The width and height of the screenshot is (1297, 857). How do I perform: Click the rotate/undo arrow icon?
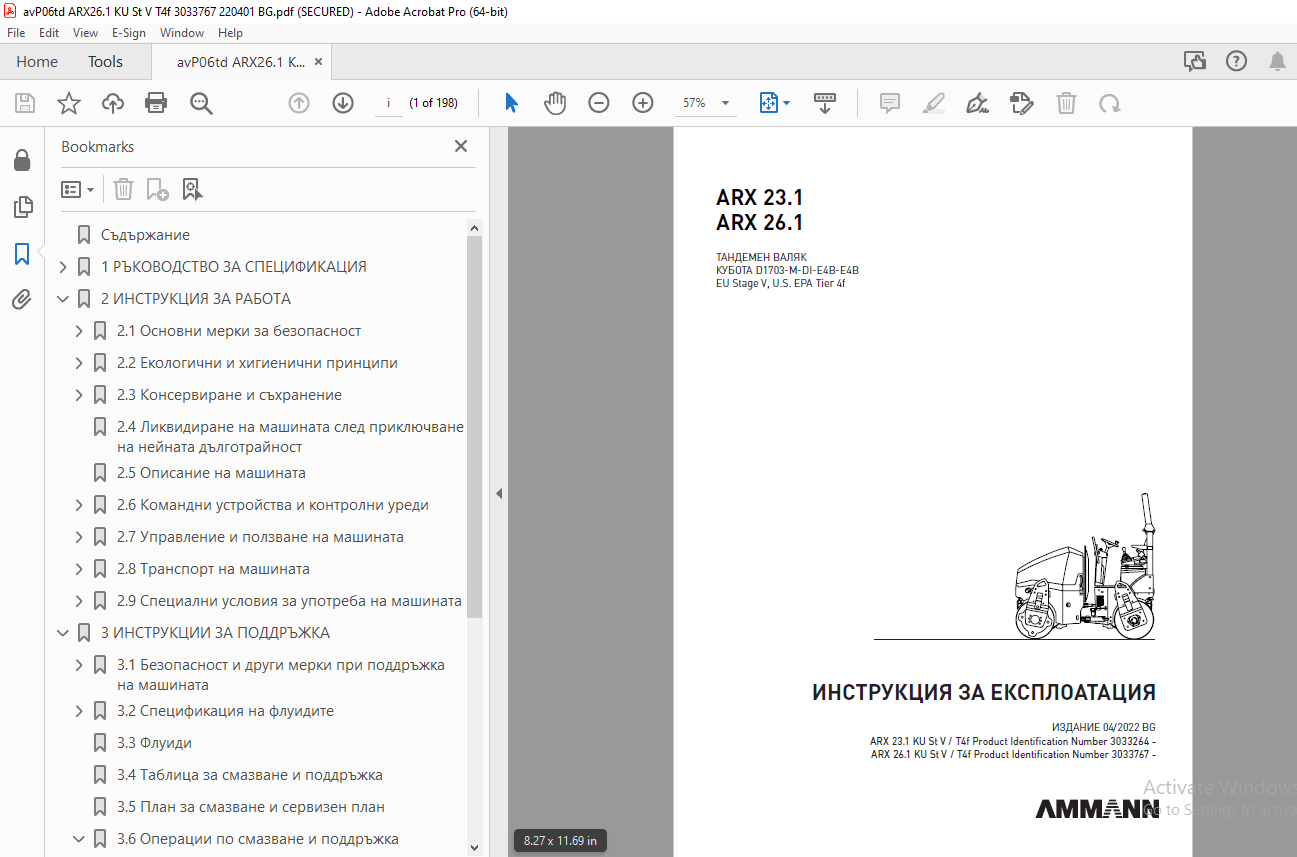pyautogui.click(x=1109, y=103)
